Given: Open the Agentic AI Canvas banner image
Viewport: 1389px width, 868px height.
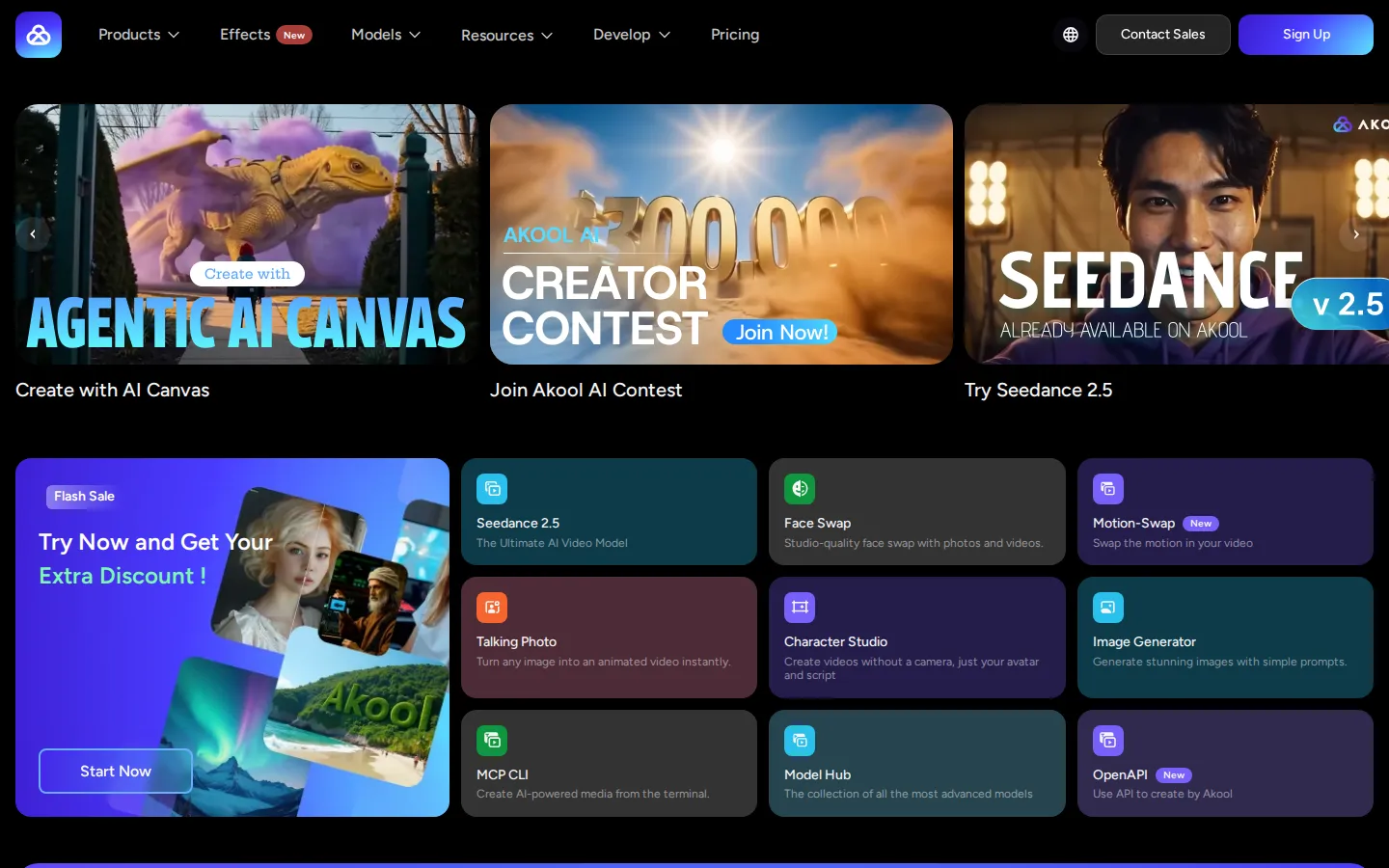Looking at the screenshot, I should pyautogui.click(x=247, y=234).
